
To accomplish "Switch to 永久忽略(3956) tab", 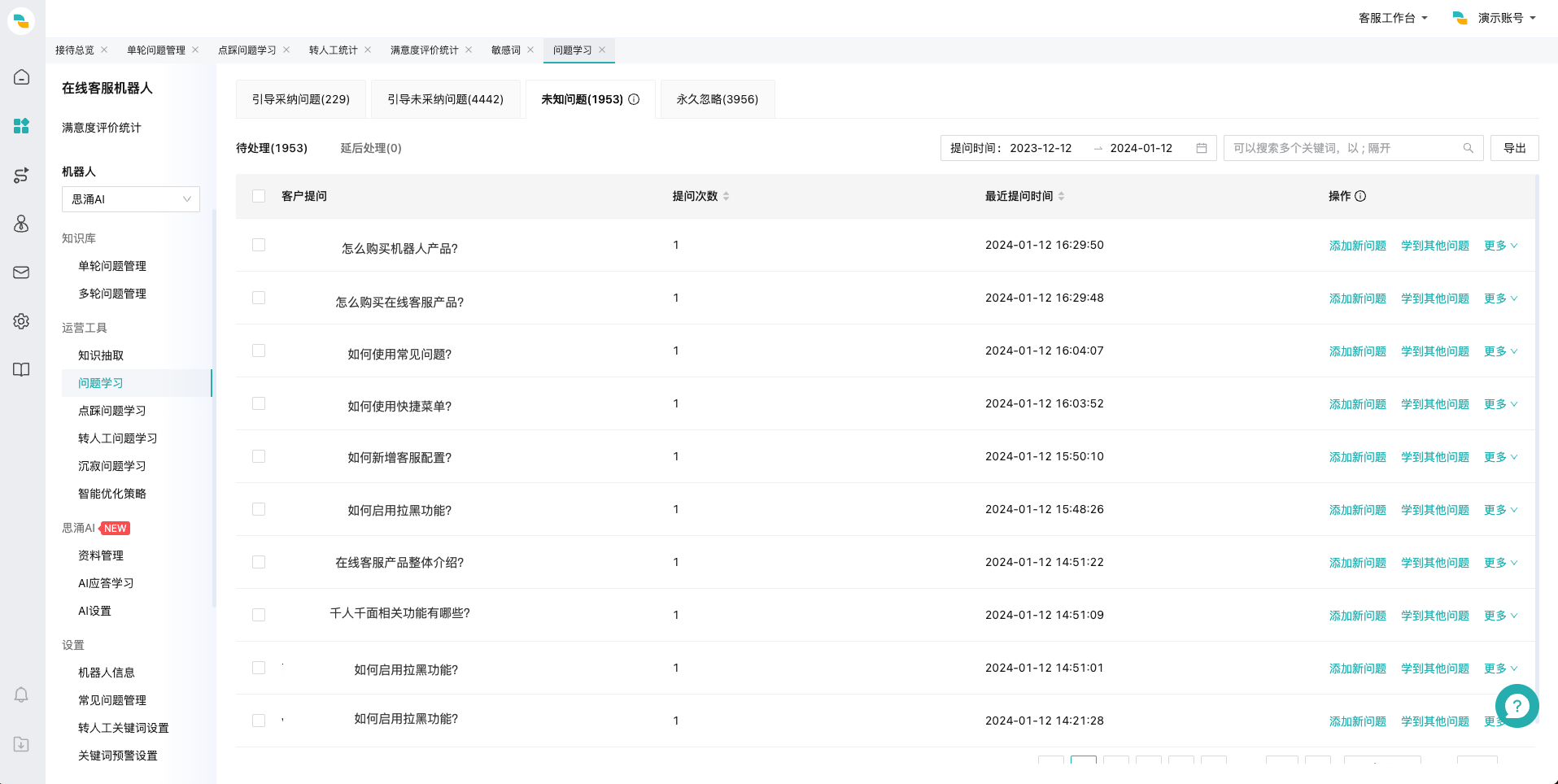I will 718,99.
